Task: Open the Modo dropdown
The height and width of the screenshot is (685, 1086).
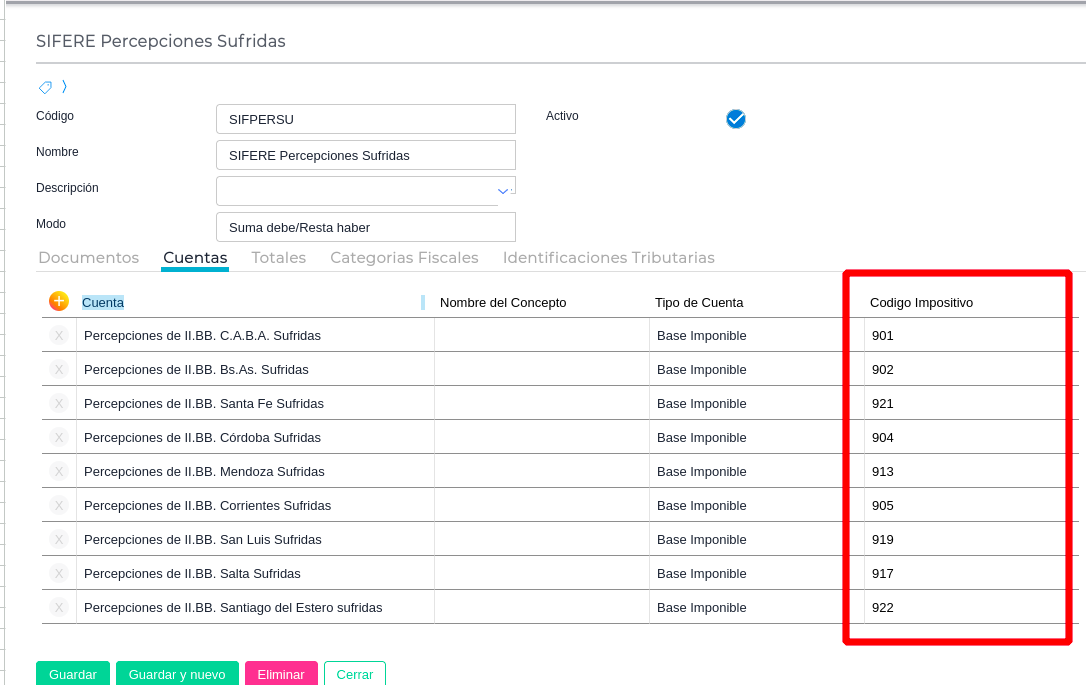Action: [365, 227]
